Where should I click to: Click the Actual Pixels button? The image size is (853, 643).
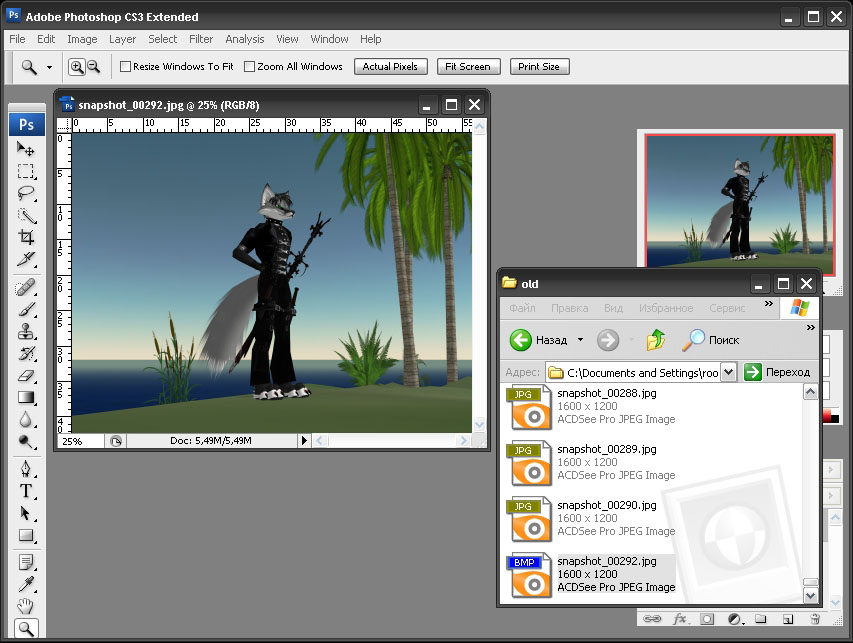tap(390, 67)
